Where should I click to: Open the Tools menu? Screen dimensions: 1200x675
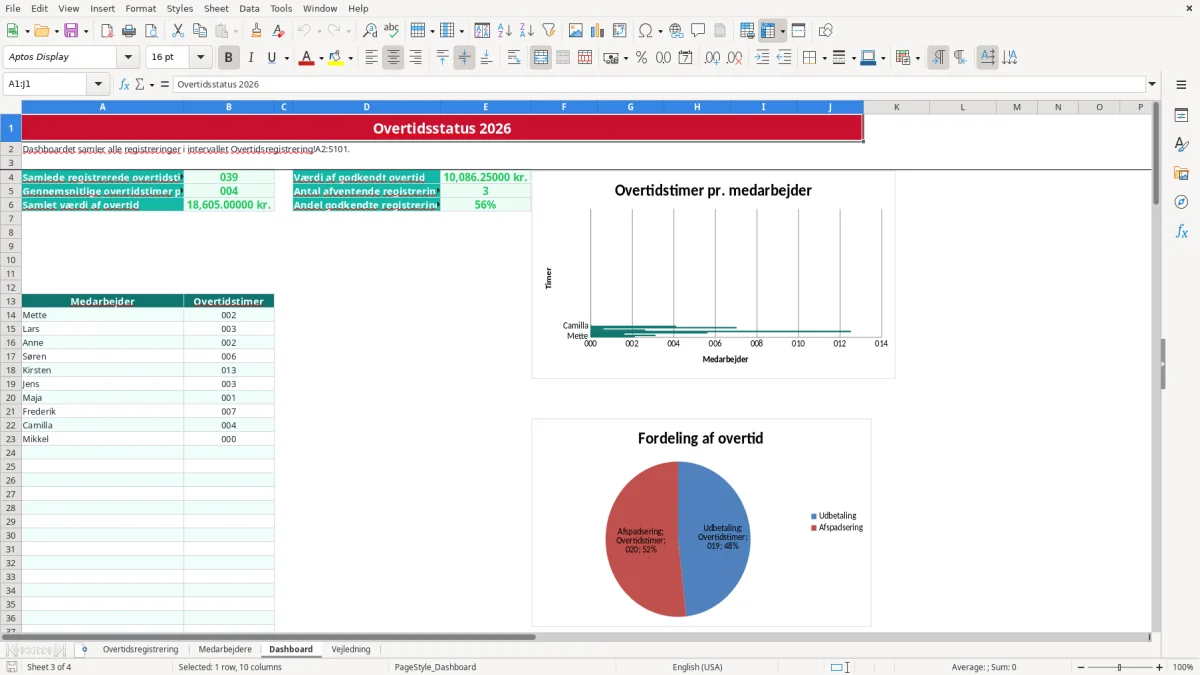point(281,8)
